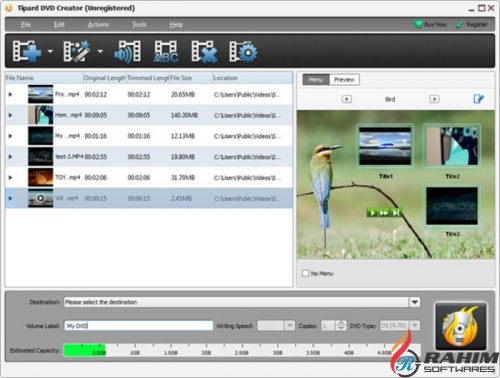Screen dimensions: 500x378
Task: Click the green fast-forward button in menu preview
Action: click(x=384, y=212)
